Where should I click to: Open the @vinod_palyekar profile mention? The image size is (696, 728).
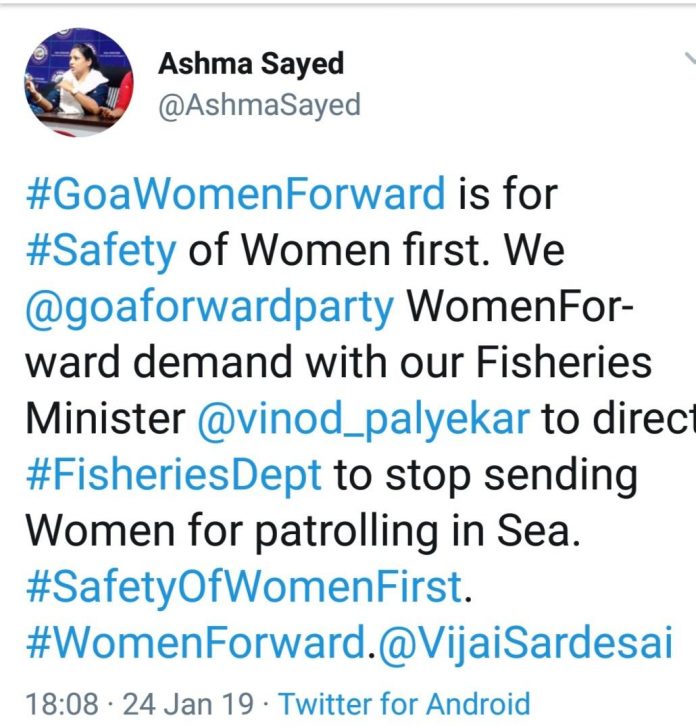[362, 418]
